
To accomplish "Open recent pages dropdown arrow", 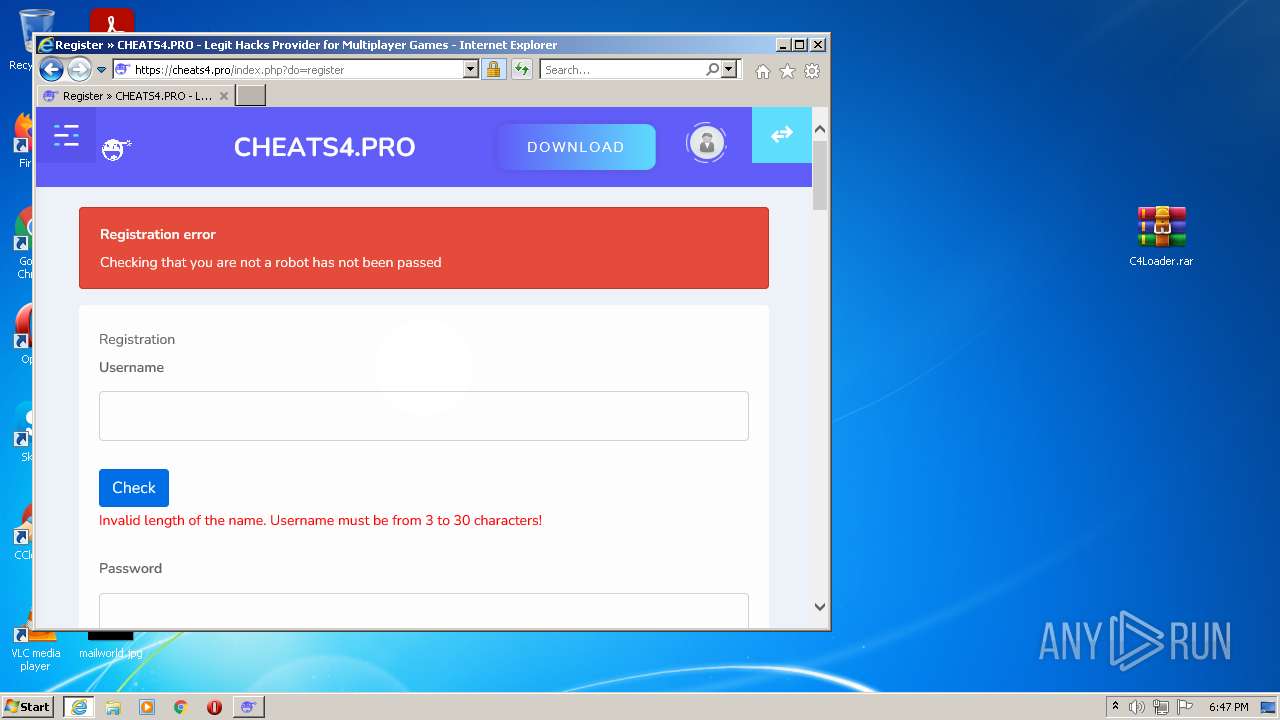I will click(x=101, y=70).
